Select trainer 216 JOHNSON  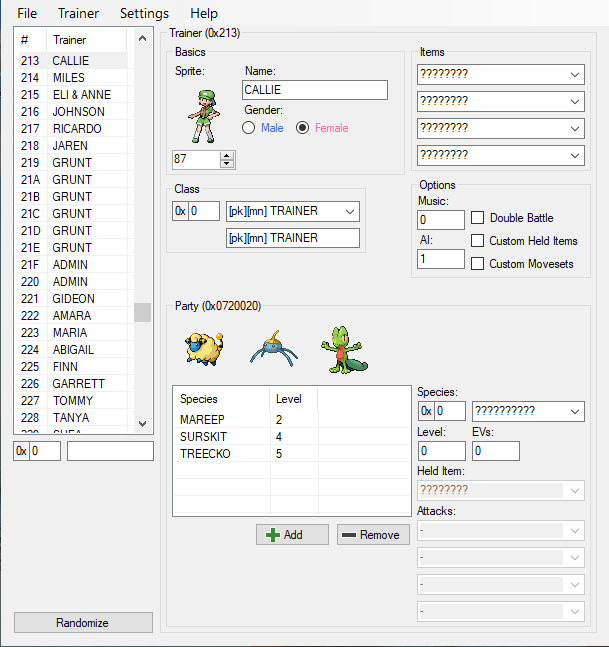pyautogui.click(x=73, y=111)
